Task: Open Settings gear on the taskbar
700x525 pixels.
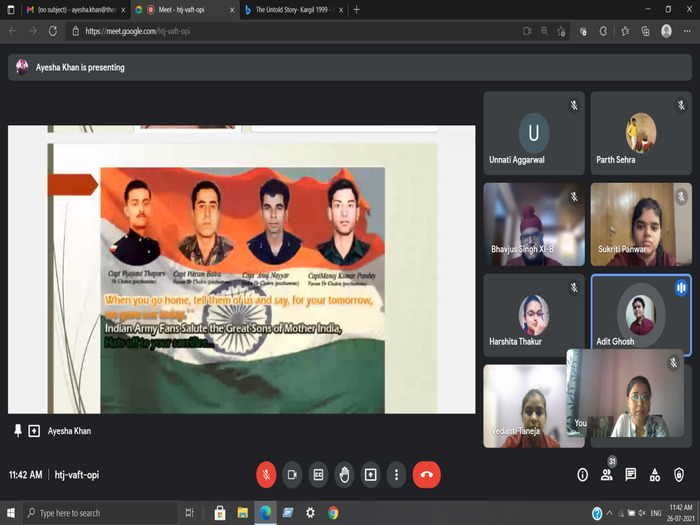Action: click(x=310, y=513)
